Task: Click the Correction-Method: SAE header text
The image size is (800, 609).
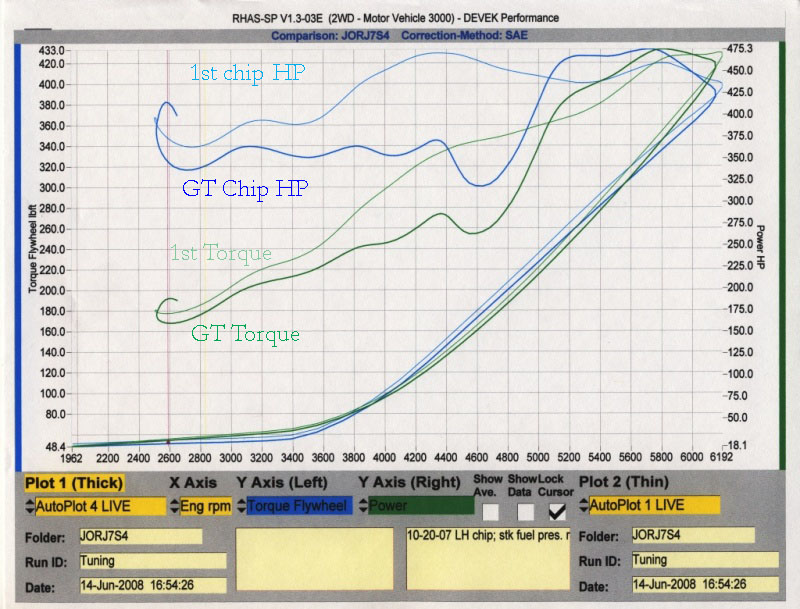Action: 464,35
